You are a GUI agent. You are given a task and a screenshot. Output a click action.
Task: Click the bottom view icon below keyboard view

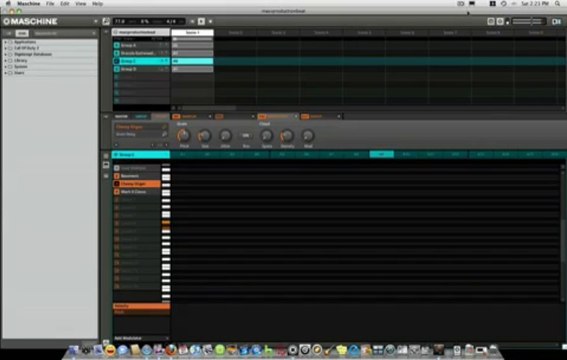[x=106, y=176]
